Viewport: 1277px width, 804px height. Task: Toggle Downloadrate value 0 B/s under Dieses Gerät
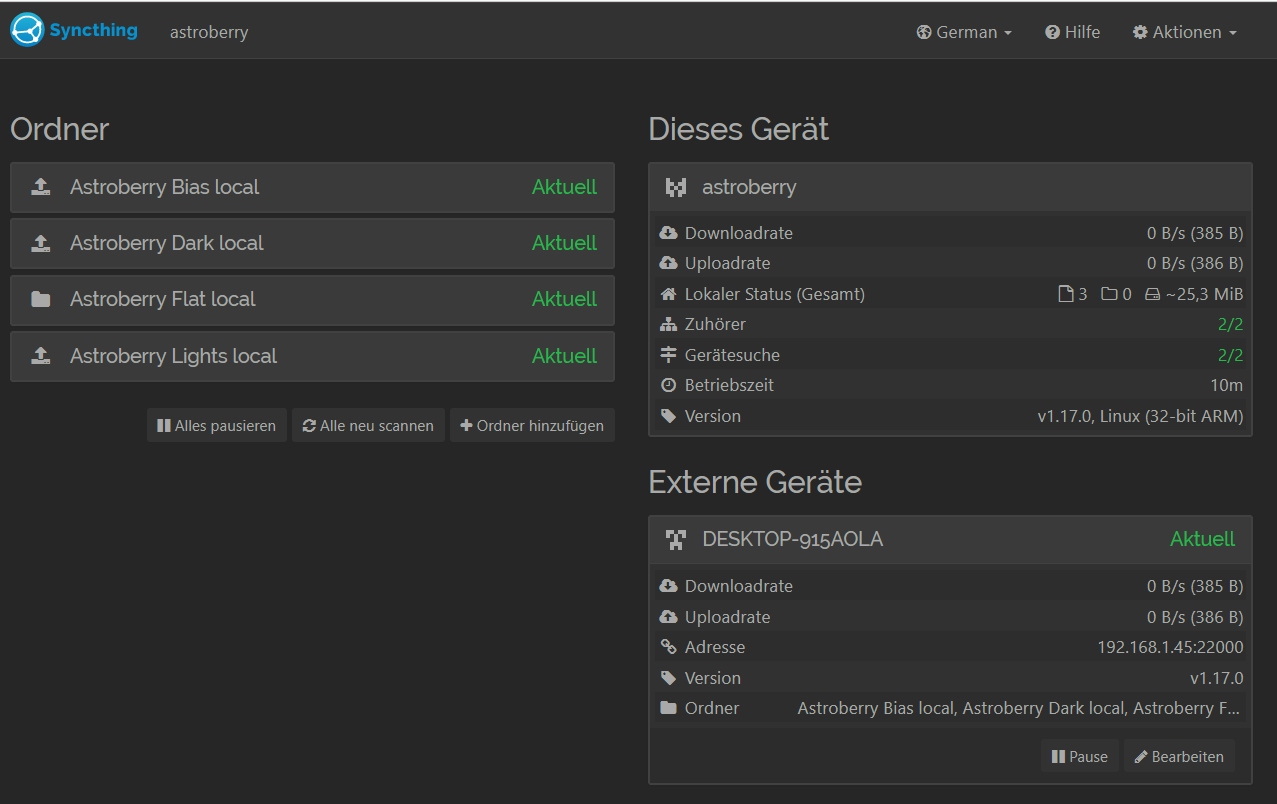click(1195, 233)
